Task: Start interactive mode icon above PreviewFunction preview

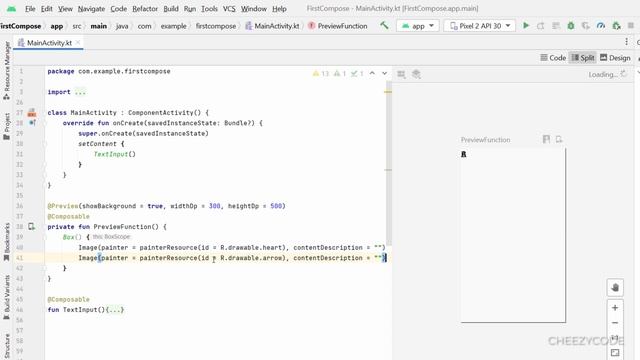Action: pyautogui.click(x=547, y=140)
